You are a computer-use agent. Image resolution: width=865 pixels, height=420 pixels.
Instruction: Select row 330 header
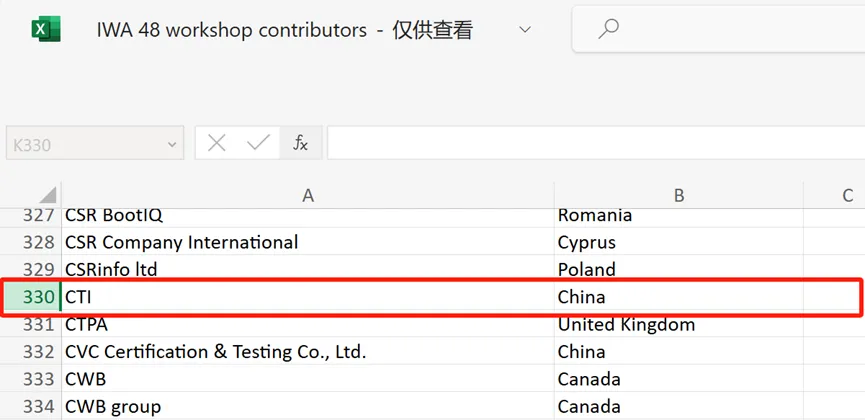click(x=38, y=297)
